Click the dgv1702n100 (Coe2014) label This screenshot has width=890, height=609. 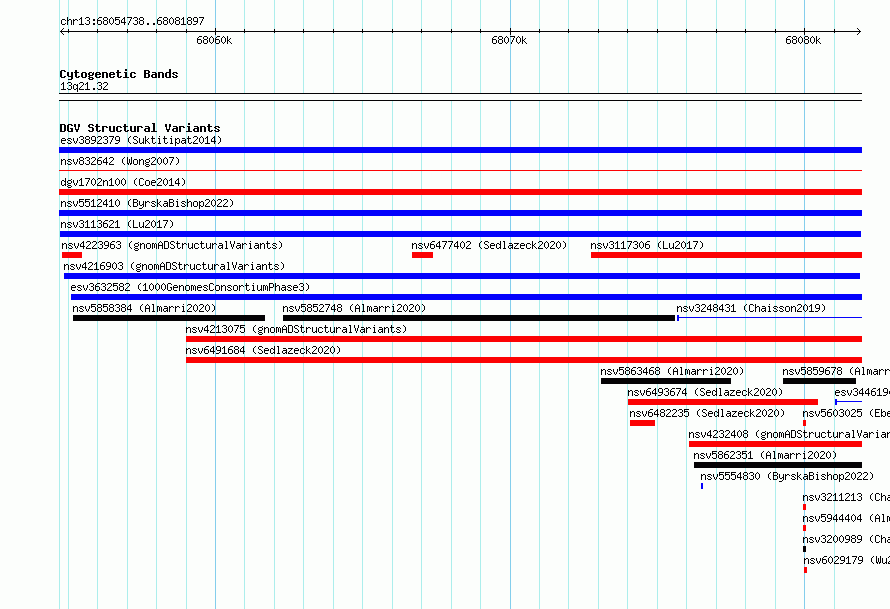pos(123,182)
